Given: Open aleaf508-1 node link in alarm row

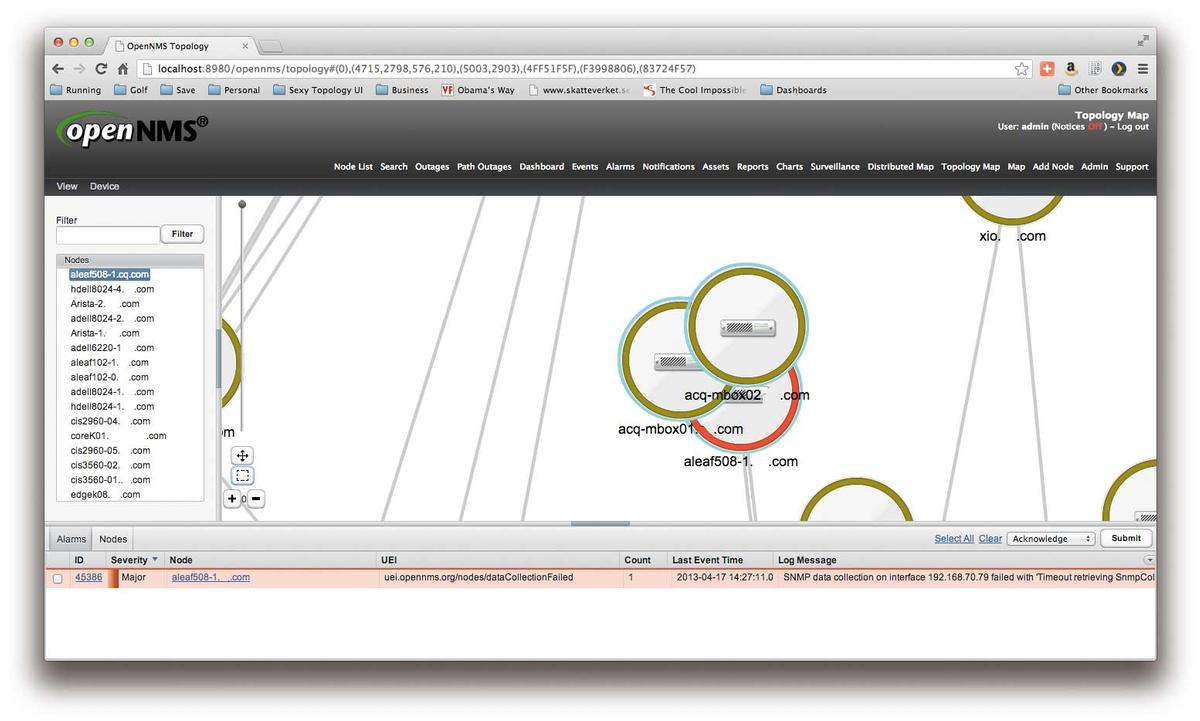Looking at the screenshot, I should 210,577.
